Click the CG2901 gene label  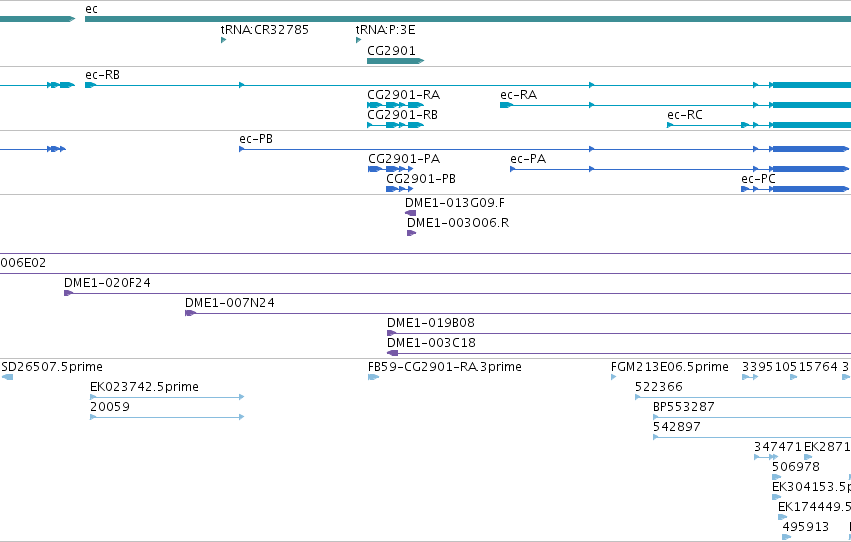click(391, 50)
